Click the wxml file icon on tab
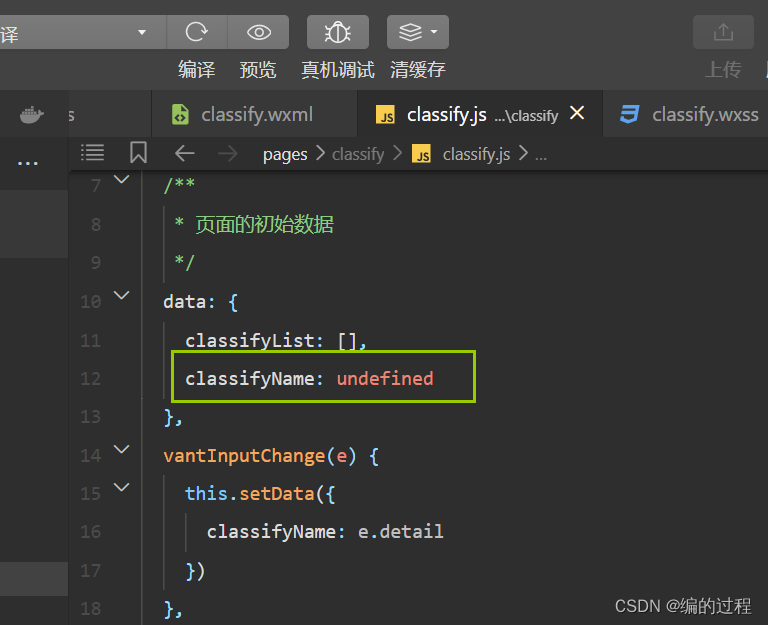This screenshot has width=768, height=625. (180, 115)
